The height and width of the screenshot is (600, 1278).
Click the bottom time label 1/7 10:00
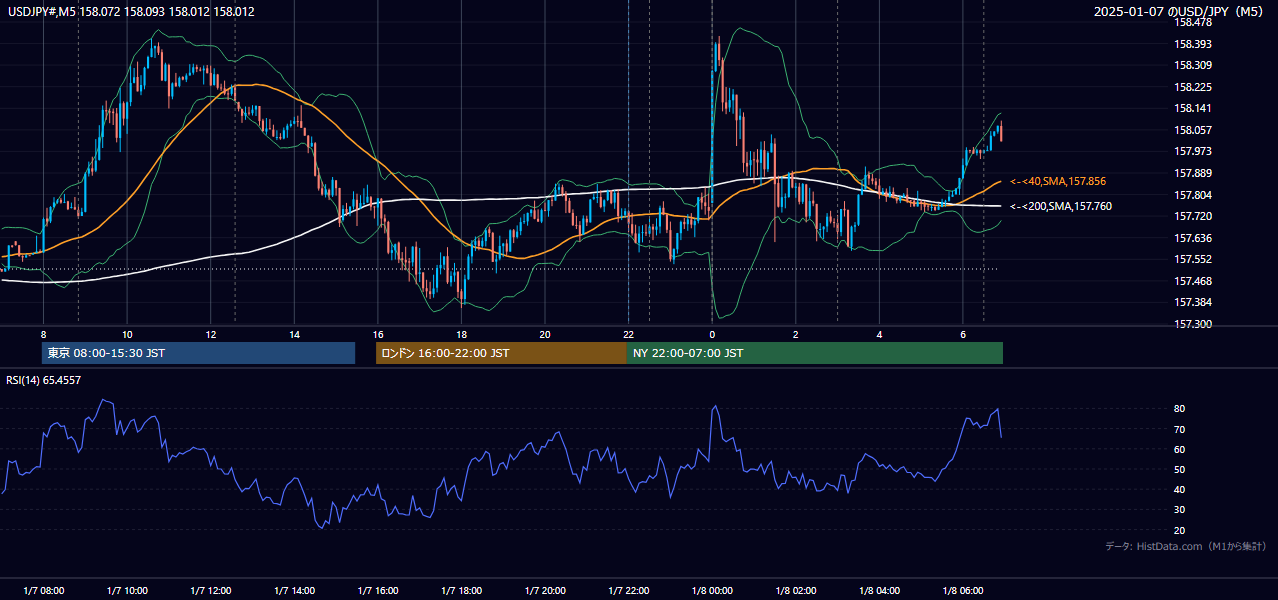click(x=127, y=591)
